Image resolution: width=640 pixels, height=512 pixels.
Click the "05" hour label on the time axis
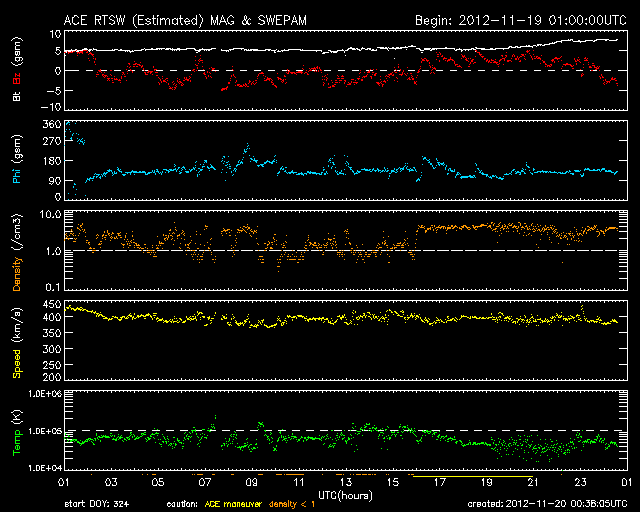pyautogui.click(x=158, y=482)
